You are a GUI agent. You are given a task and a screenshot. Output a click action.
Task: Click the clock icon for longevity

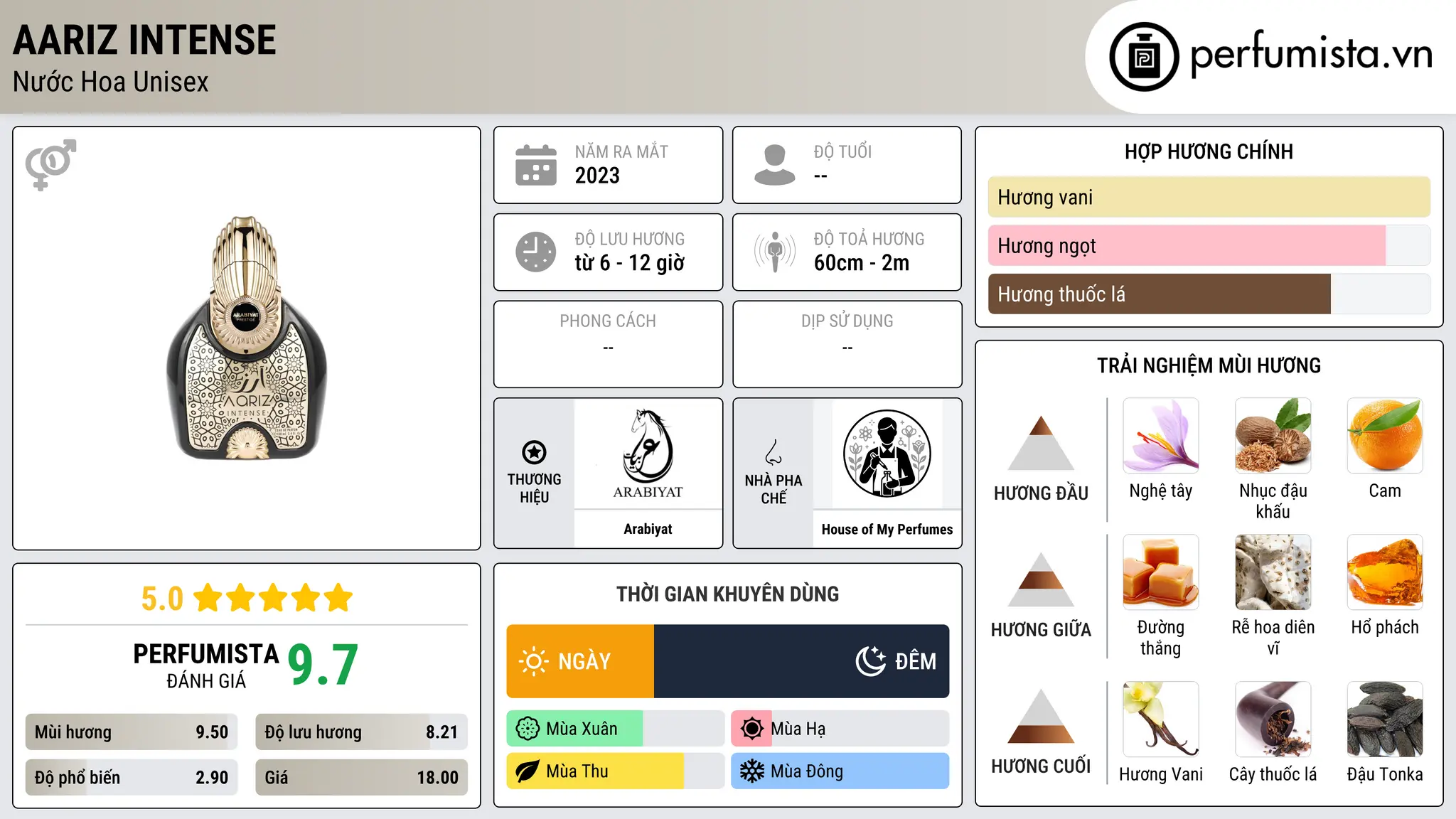[536, 252]
